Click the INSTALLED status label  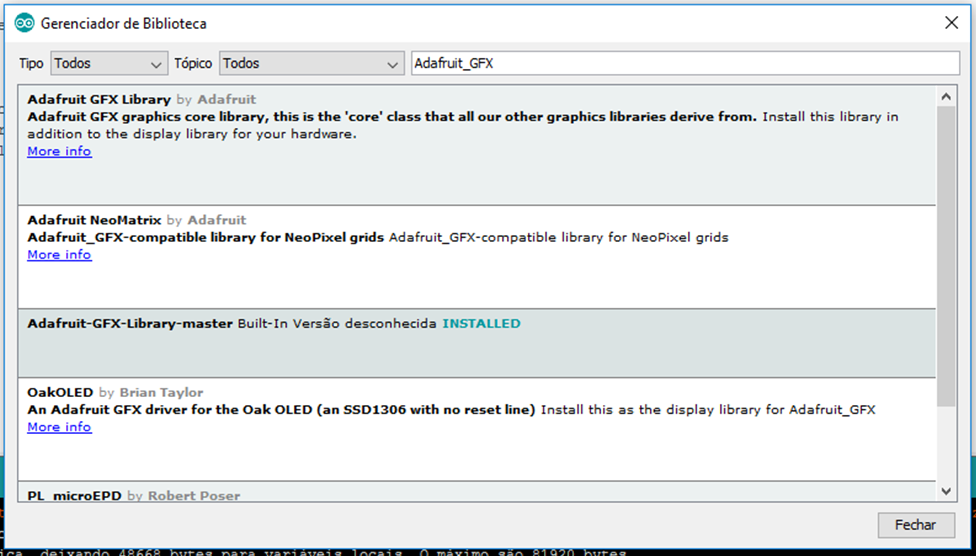481,324
